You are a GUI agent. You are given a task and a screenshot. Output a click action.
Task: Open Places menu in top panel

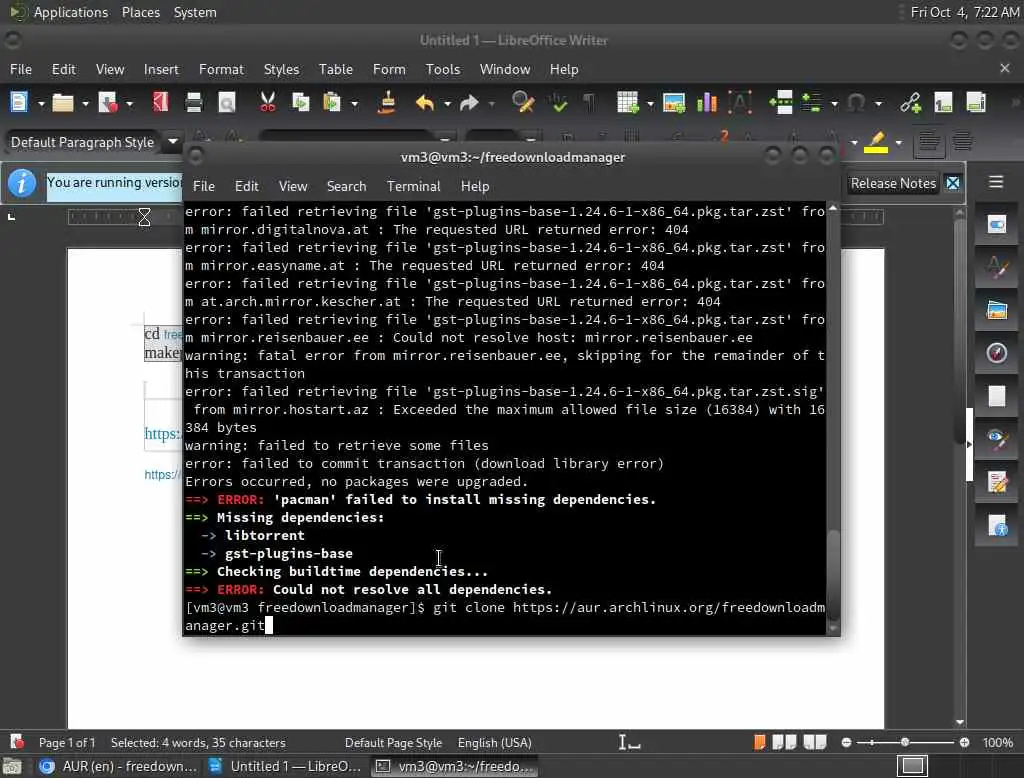click(x=140, y=12)
